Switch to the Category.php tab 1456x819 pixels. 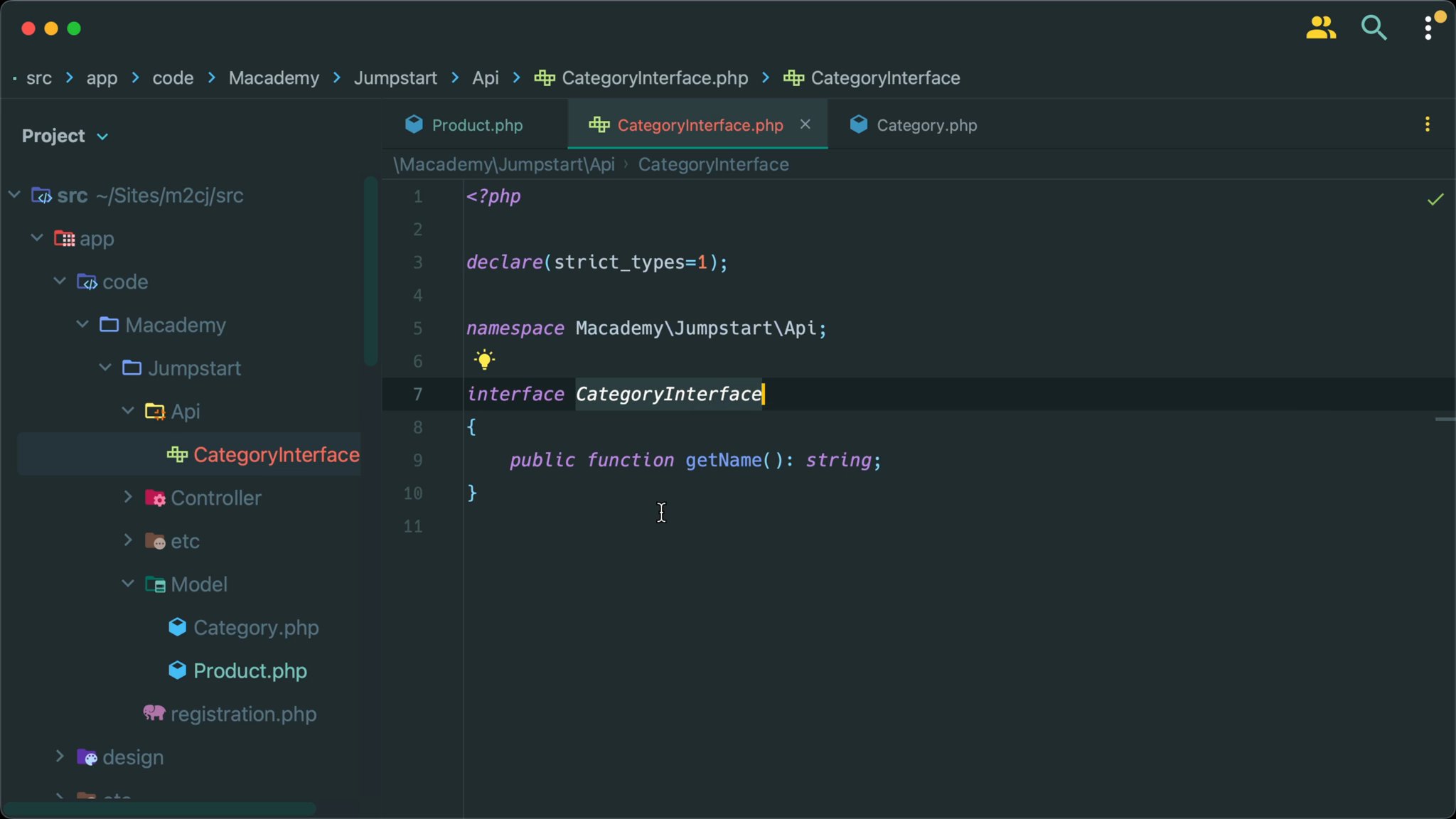pos(924,124)
